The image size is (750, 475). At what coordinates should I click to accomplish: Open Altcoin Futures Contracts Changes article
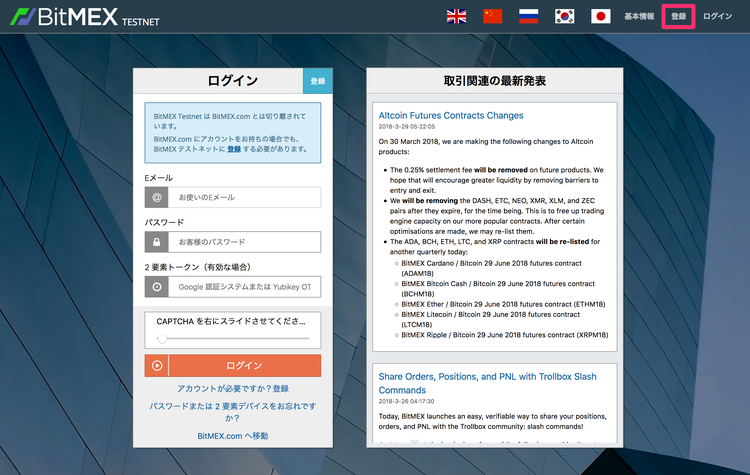tap(451, 115)
